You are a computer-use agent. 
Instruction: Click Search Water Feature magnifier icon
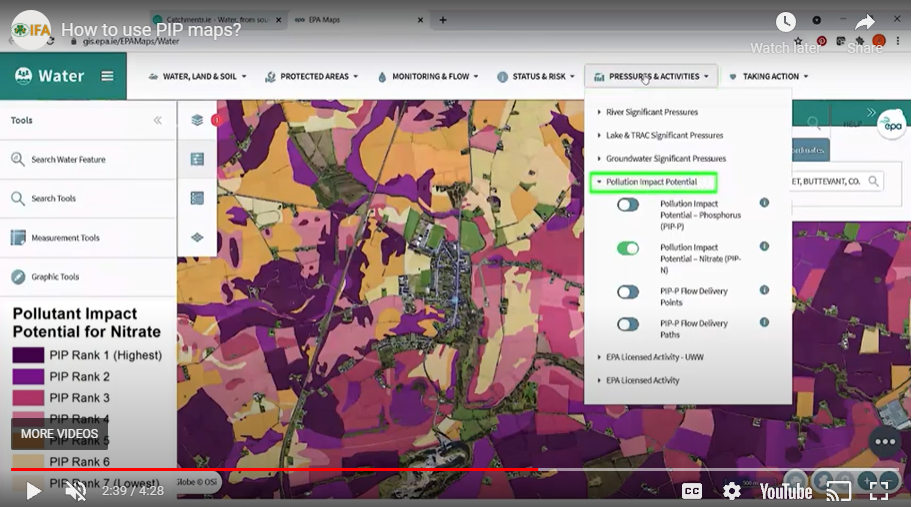(18, 159)
